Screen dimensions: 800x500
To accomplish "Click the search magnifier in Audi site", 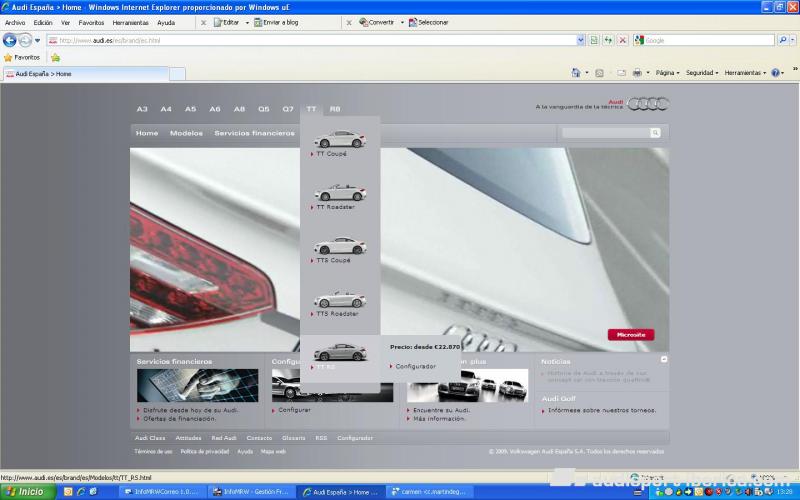I will coord(656,133).
